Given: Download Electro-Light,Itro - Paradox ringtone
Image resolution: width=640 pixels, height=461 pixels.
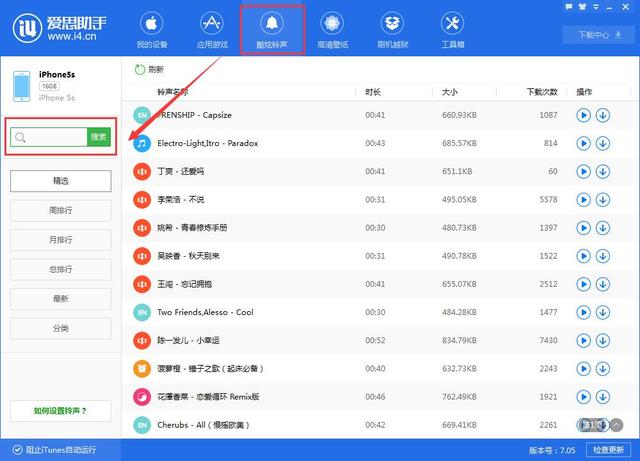Looking at the screenshot, I should pyautogui.click(x=603, y=143).
